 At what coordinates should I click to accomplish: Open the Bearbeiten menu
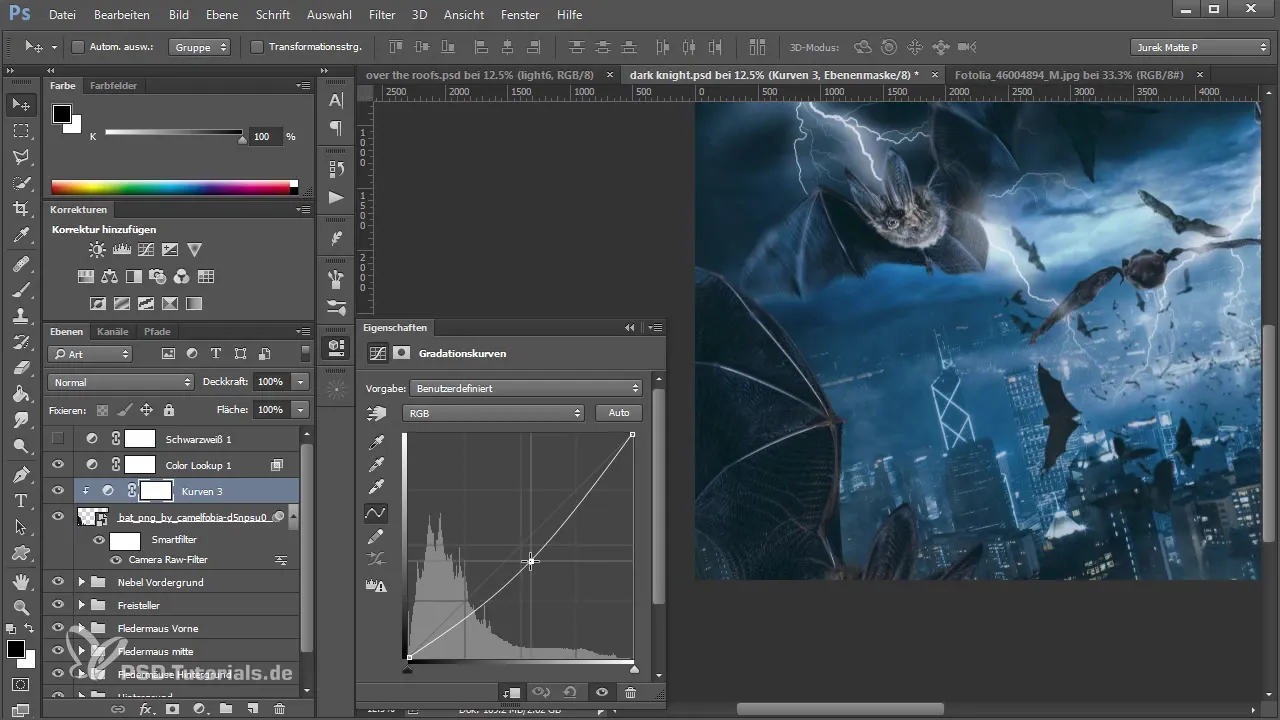pos(122,15)
